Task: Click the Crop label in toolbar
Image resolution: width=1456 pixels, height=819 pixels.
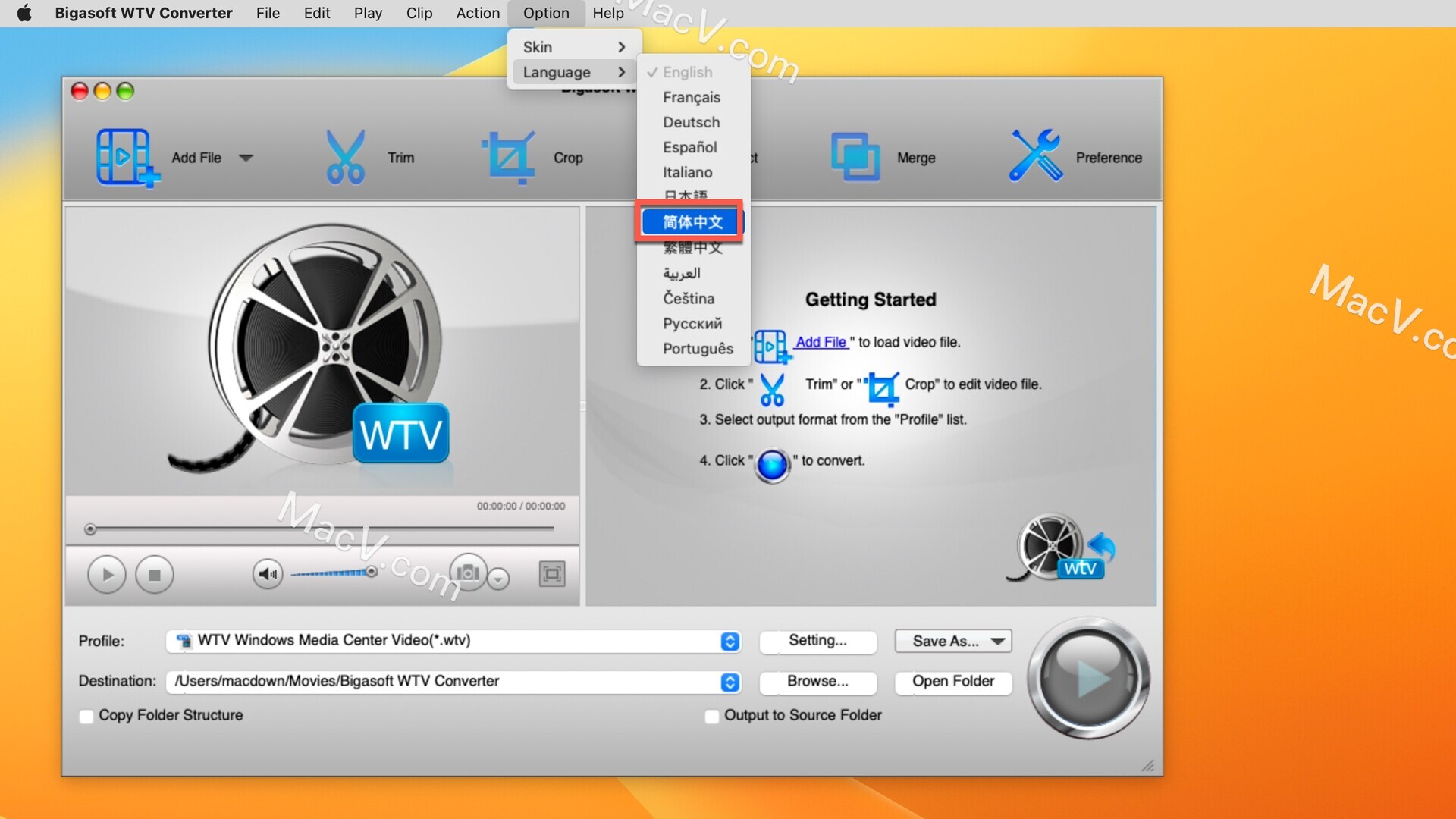Action: 568,158
